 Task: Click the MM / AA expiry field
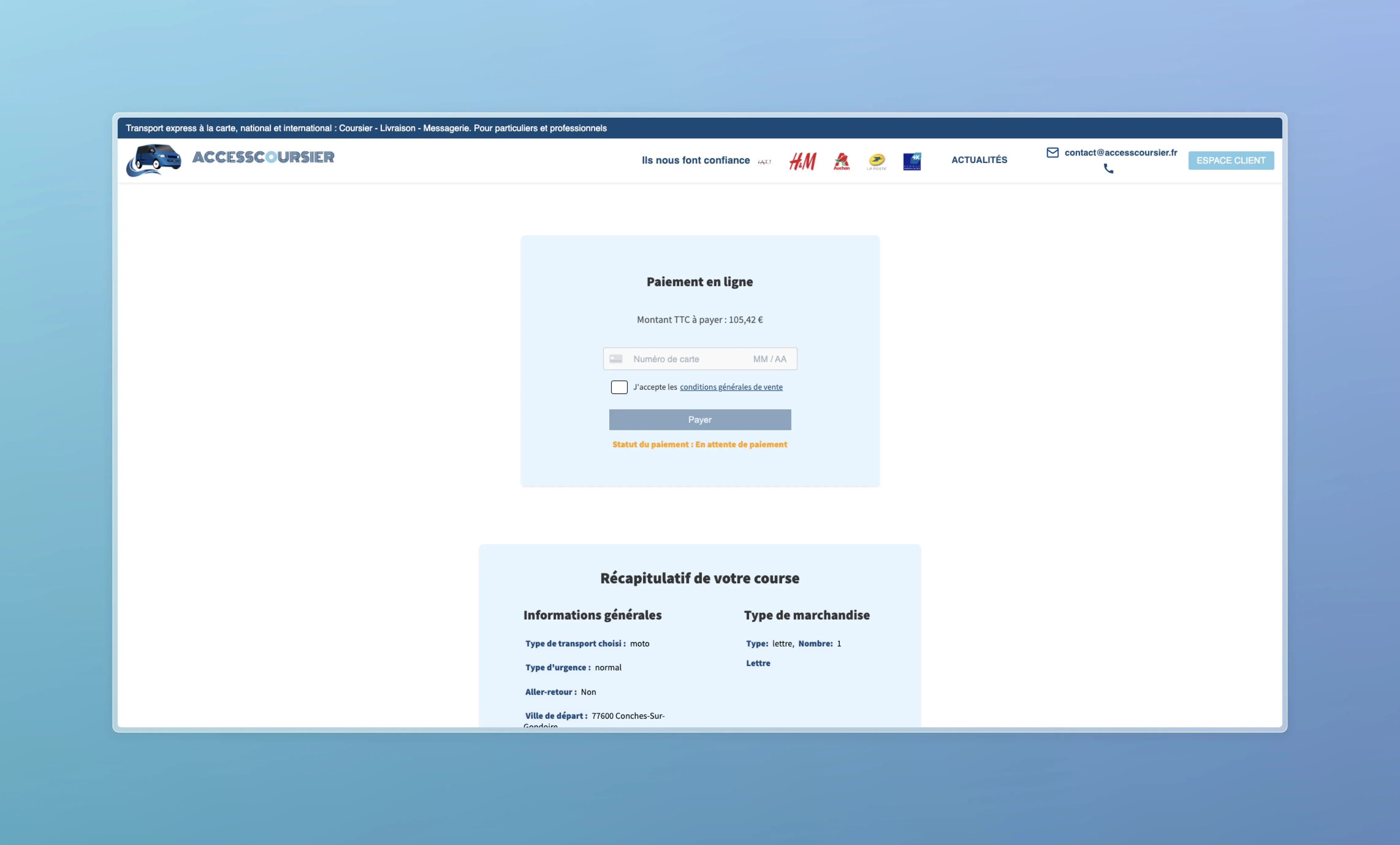tap(769, 359)
